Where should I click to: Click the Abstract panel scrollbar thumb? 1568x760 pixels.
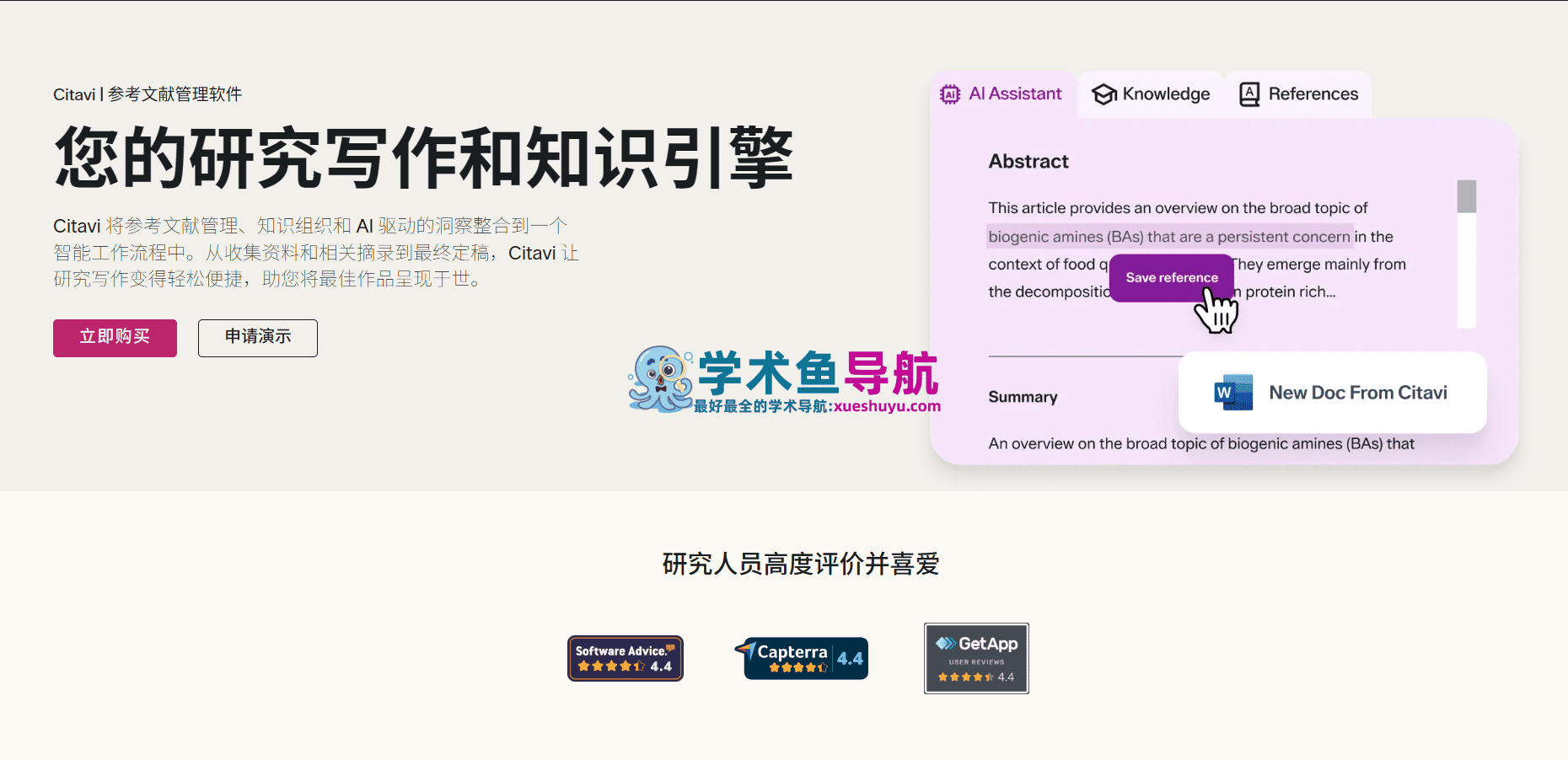pos(1467,196)
